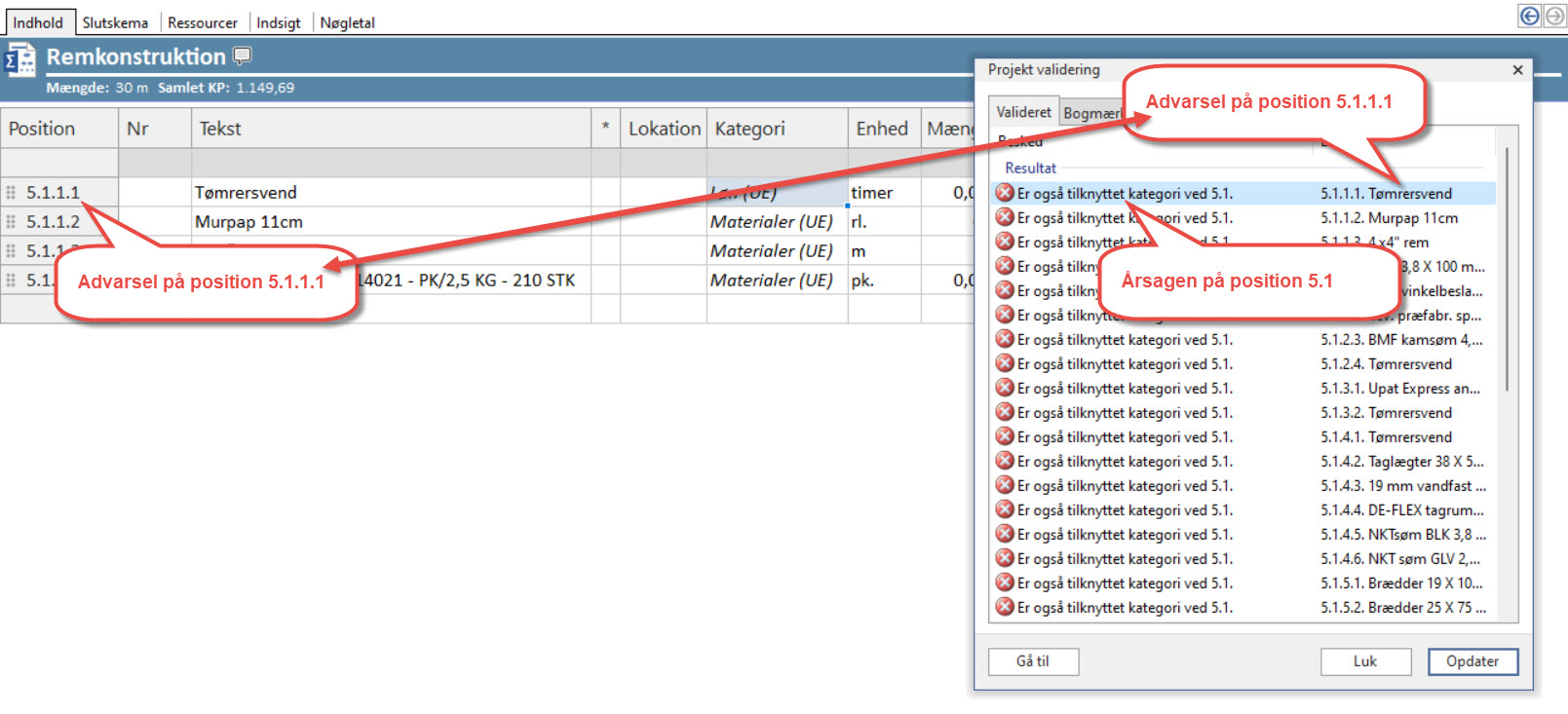1568x714 pixels.
Task: Switch to the Valideret tab in dialog
Action: click(x=1023, y=112)
